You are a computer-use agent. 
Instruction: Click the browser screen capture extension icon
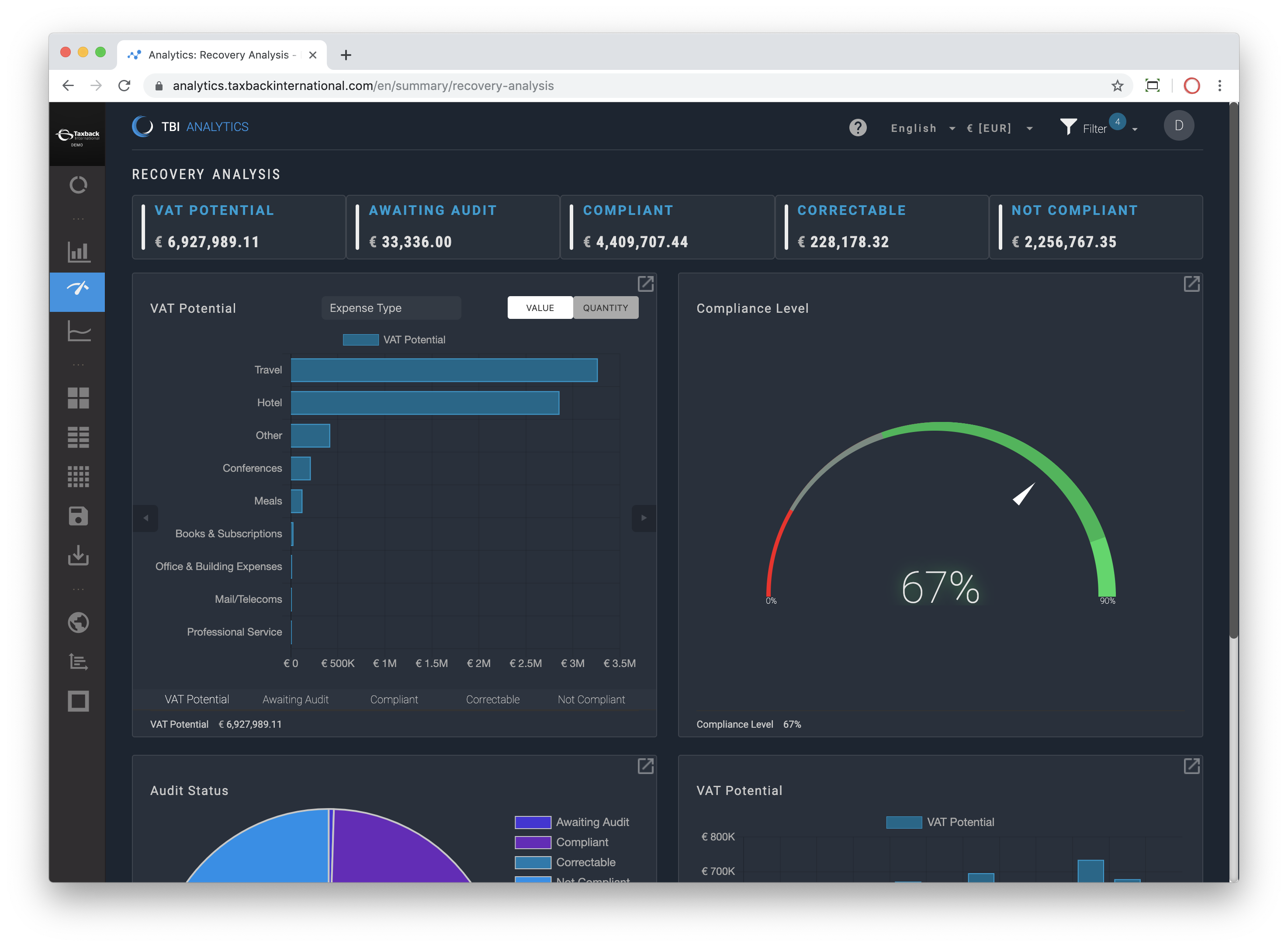1152,86
